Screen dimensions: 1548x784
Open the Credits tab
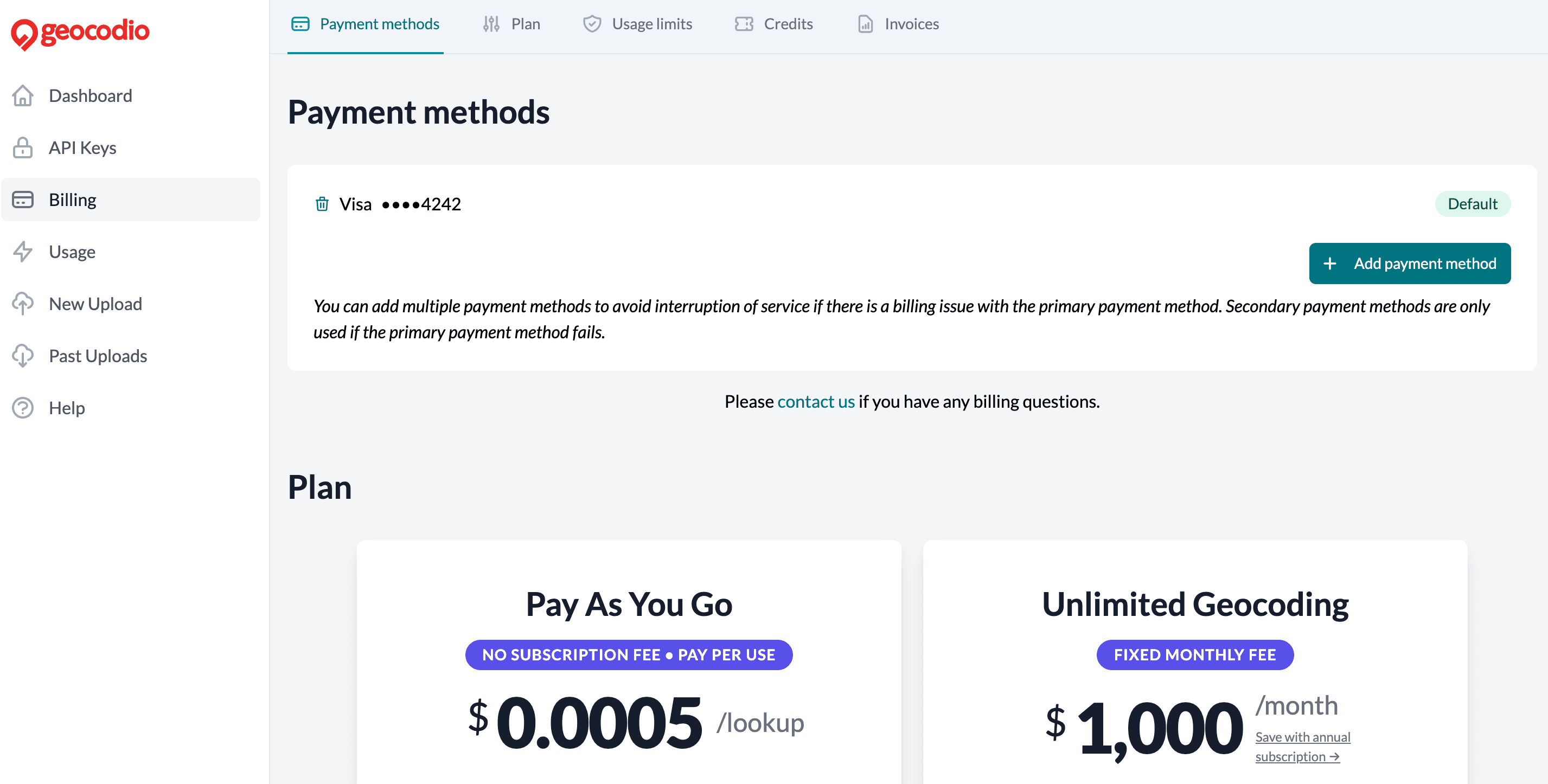pyautogui.click(x=788, y=23)
